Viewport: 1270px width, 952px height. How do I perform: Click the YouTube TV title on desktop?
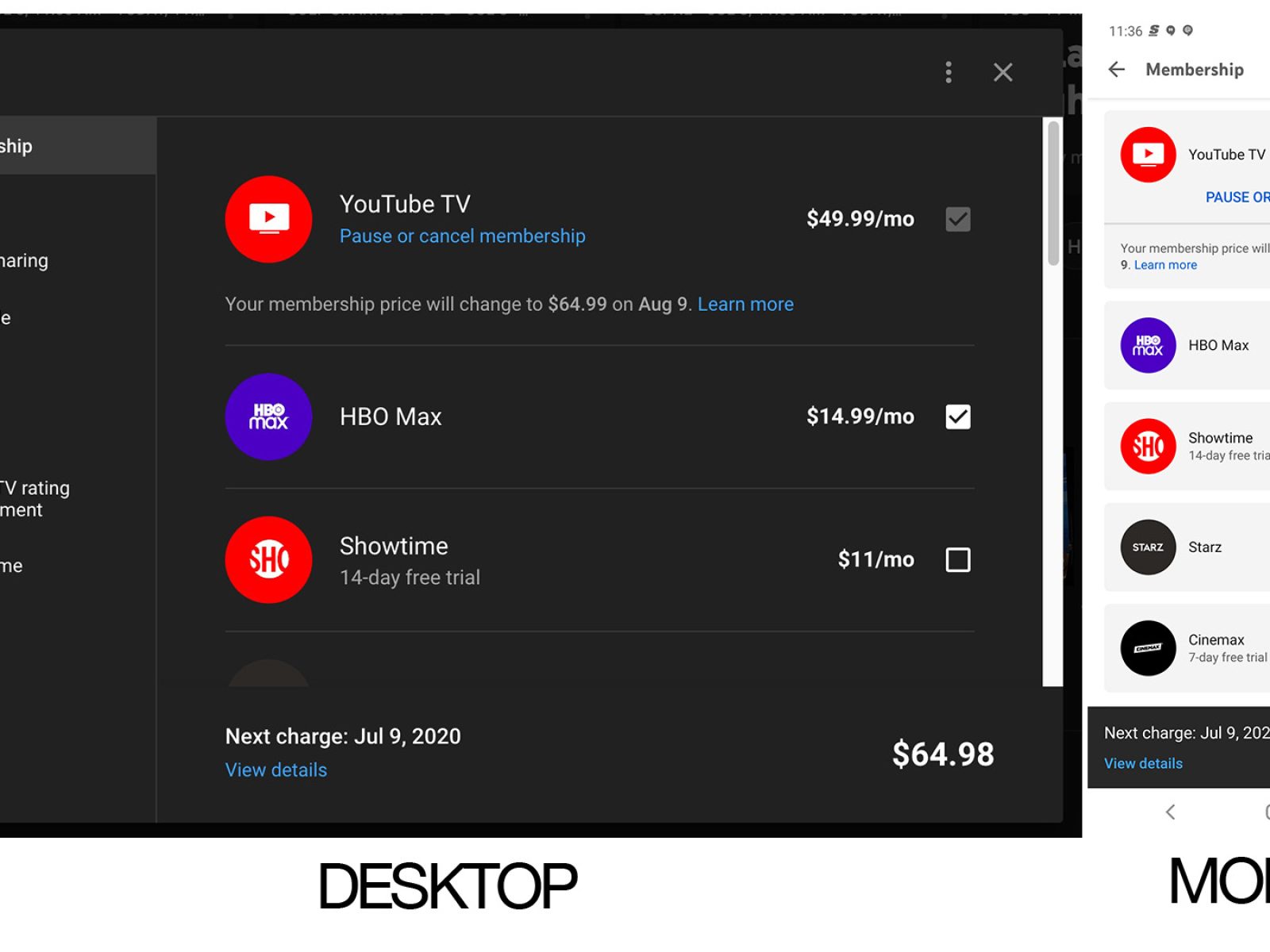point(405,205)
